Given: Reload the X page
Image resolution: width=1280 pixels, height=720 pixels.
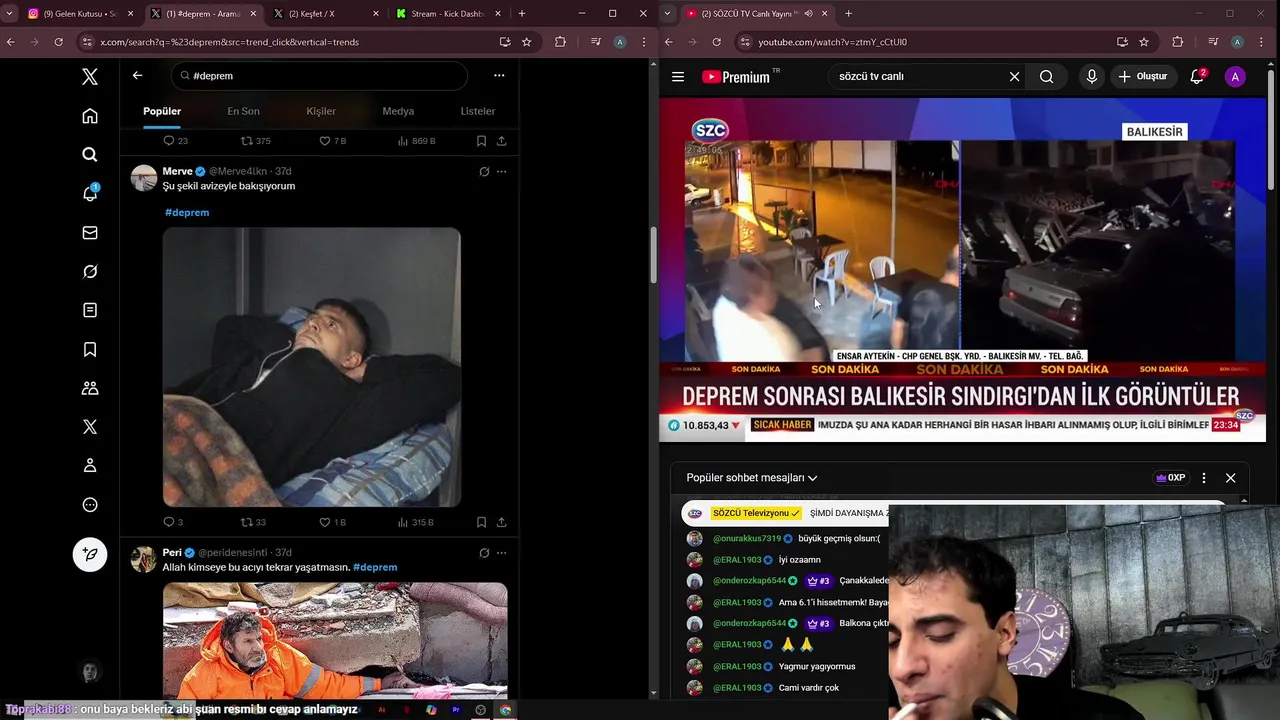Looking at the screenshot, I should pos(58,42).
